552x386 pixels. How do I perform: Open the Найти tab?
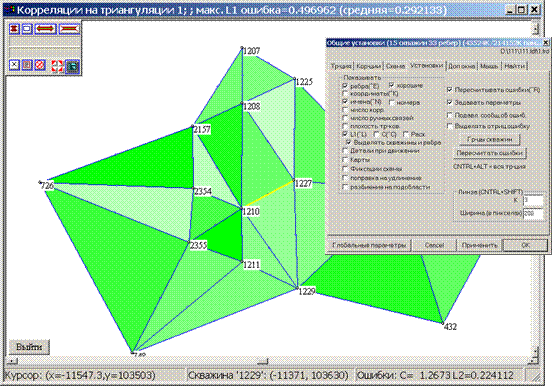tap(514, 66)
